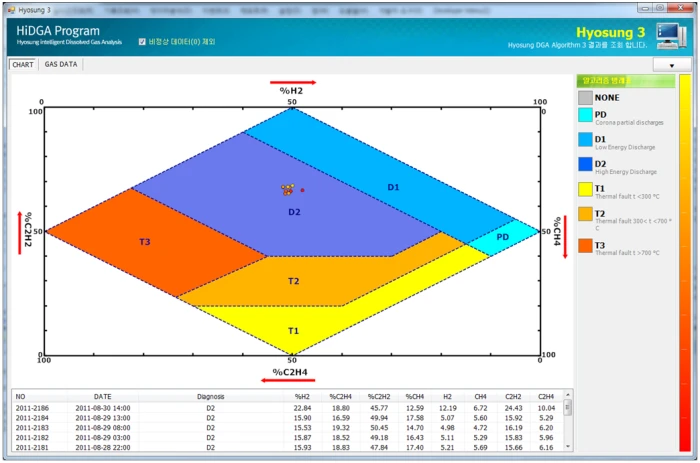Screen dimensions: 700x463
Task: Click the DATE column header
Action: coord(103,396)
